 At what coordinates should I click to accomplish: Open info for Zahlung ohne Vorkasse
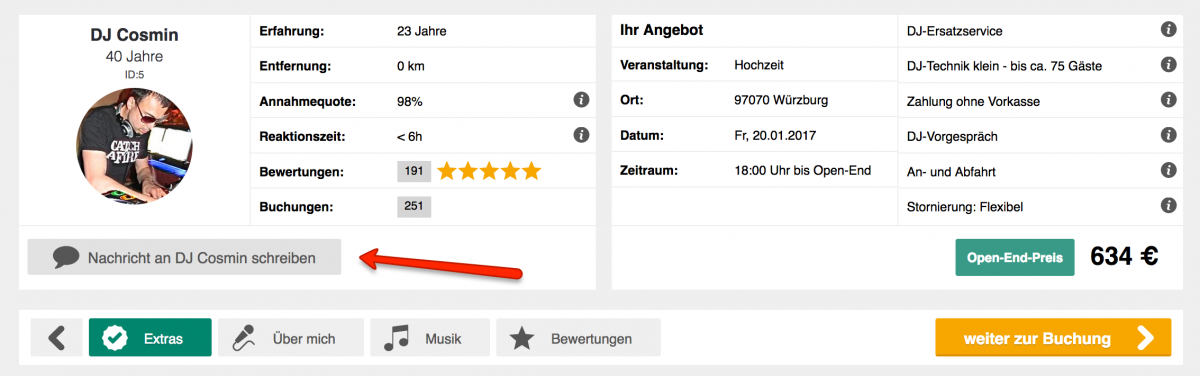pyautogui.click(x=1167, y=100)
